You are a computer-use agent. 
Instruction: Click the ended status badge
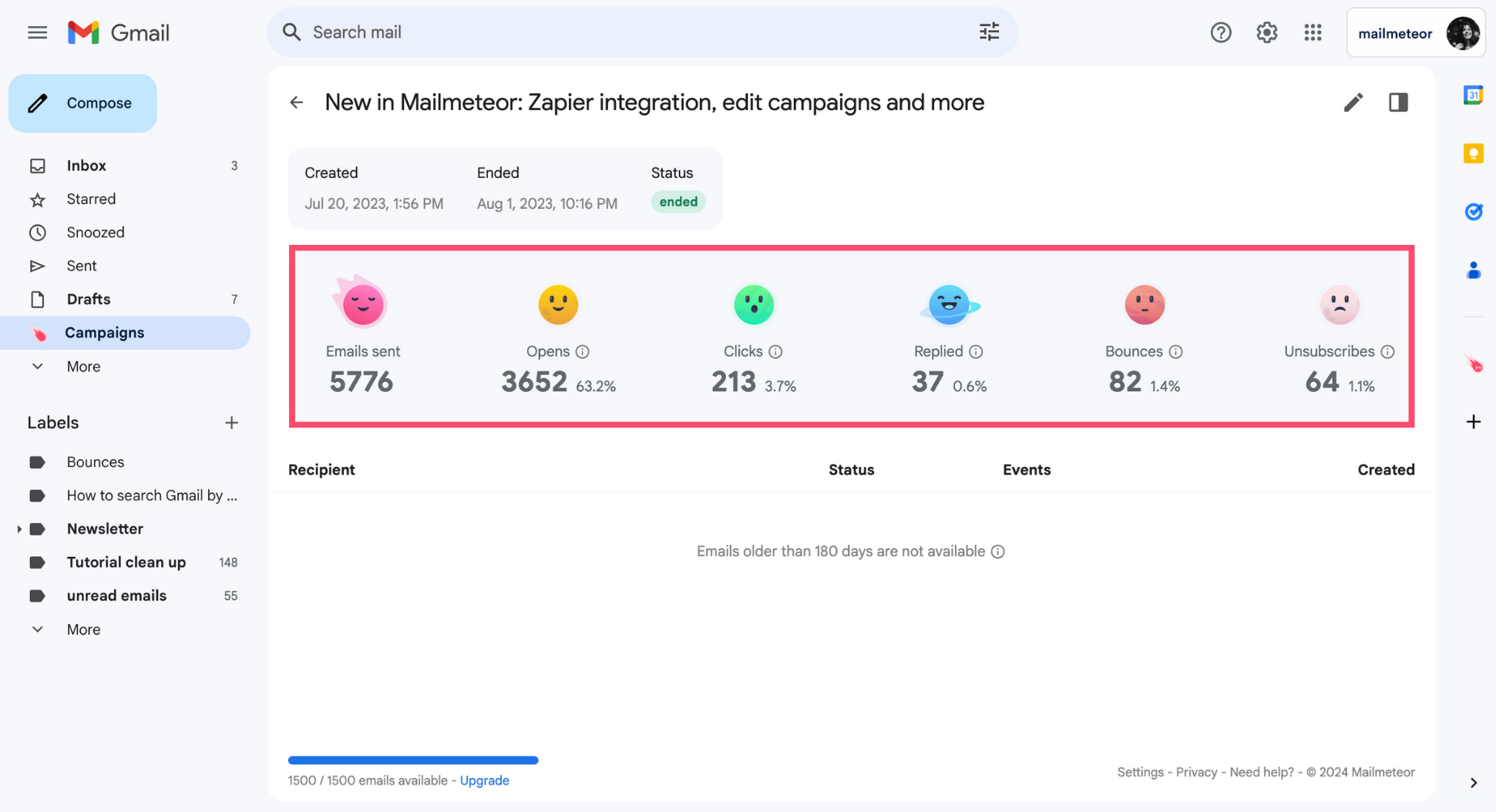point(678,202)
